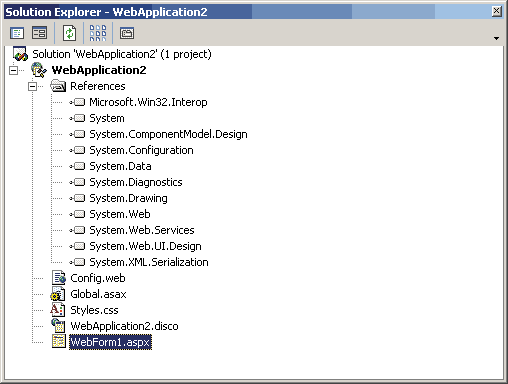Select the WebApplication2.disco file
The height and width of the screenshot is (384, 508).
point(124,326)
